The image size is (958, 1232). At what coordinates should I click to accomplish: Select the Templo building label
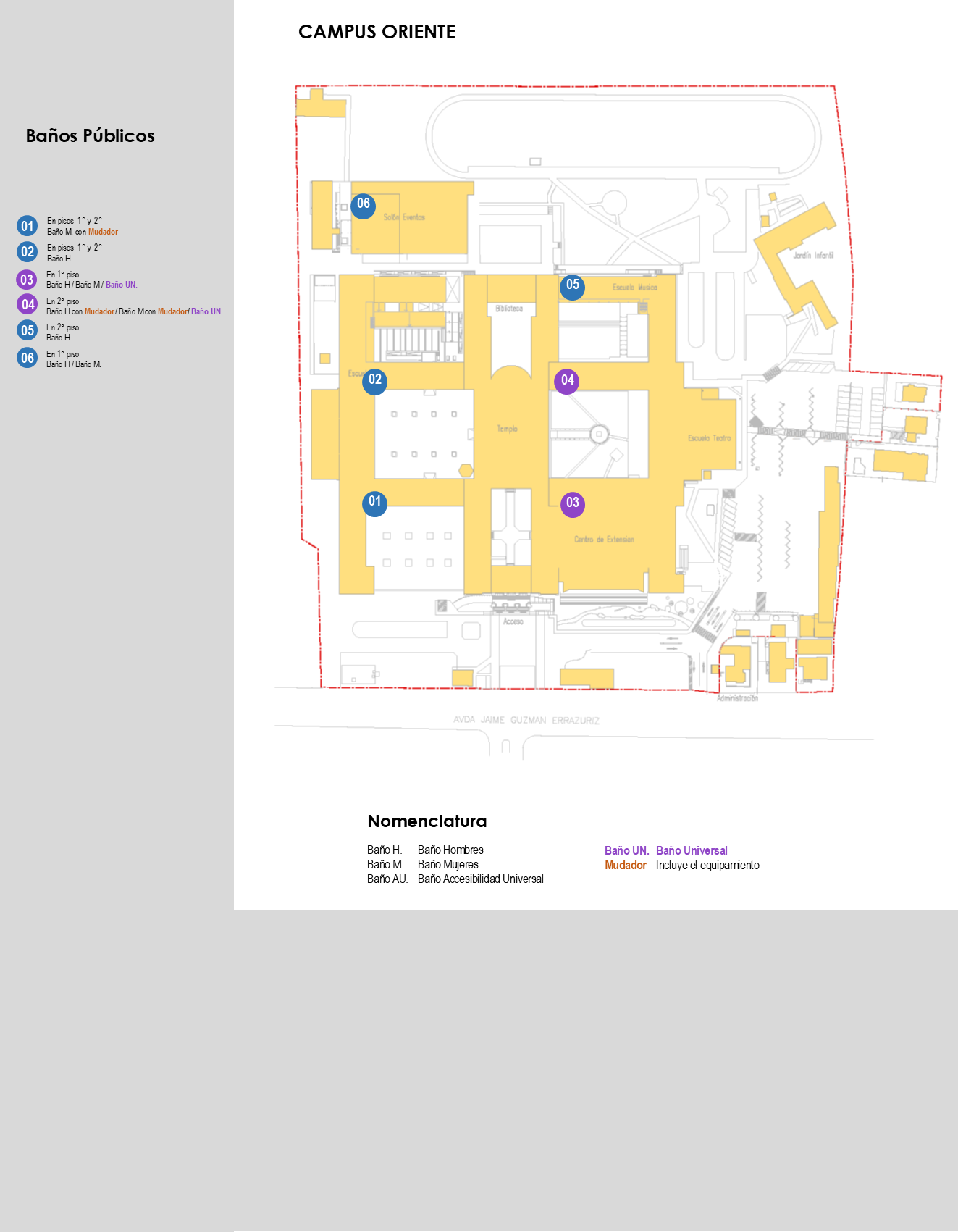click(507, 429)
